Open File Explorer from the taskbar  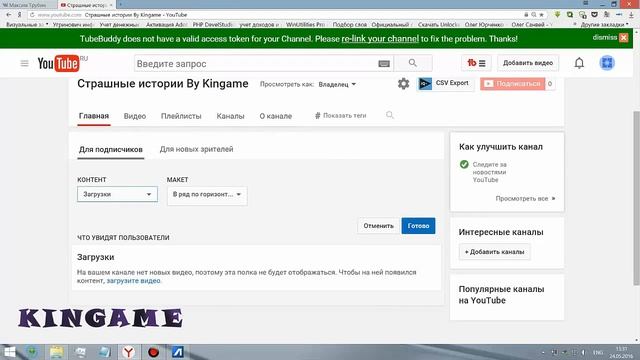pos(56,352)
